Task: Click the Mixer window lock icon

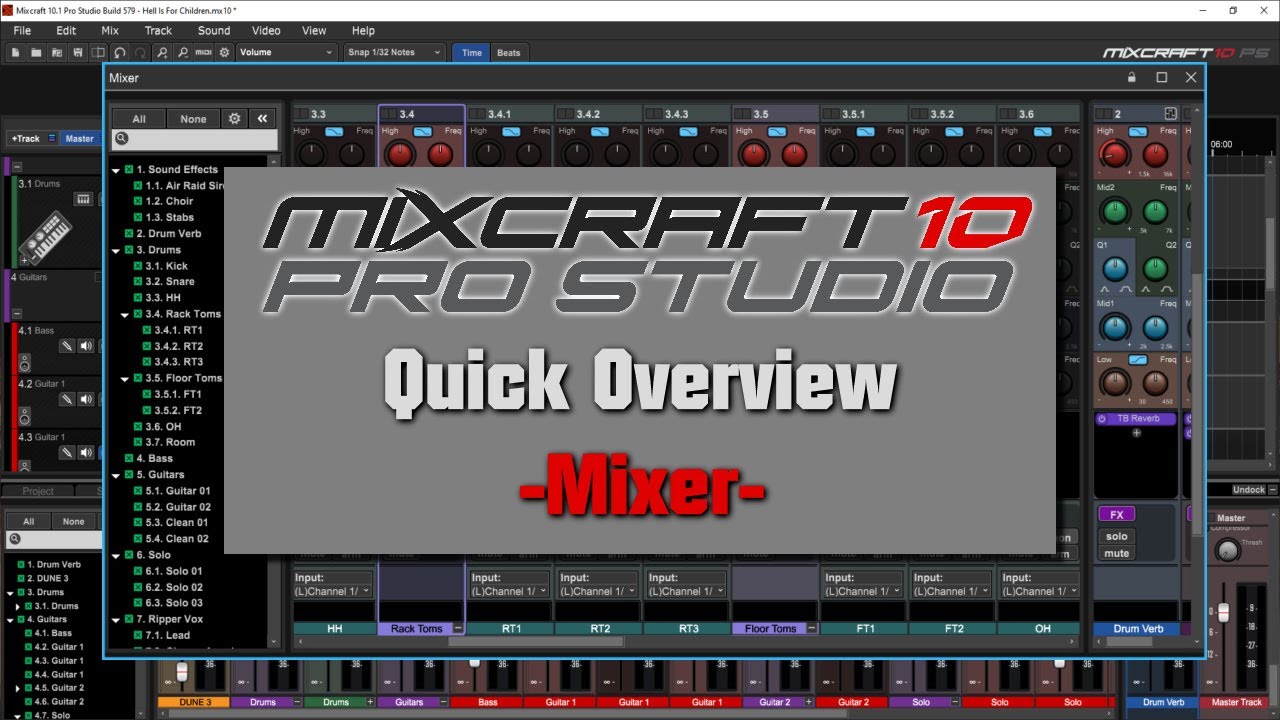Action: 1132,77
